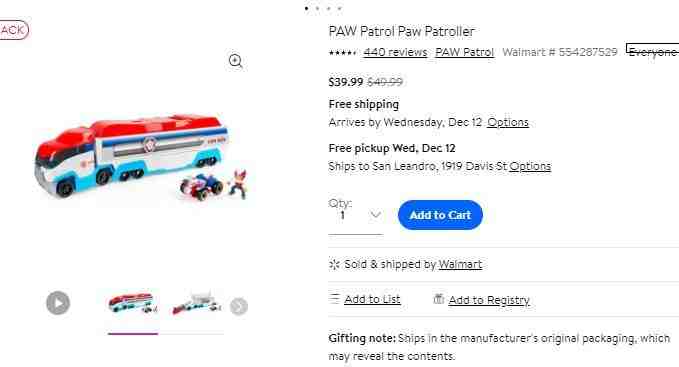
Task: Open the Walmart seller link
Action: (460, 264)
